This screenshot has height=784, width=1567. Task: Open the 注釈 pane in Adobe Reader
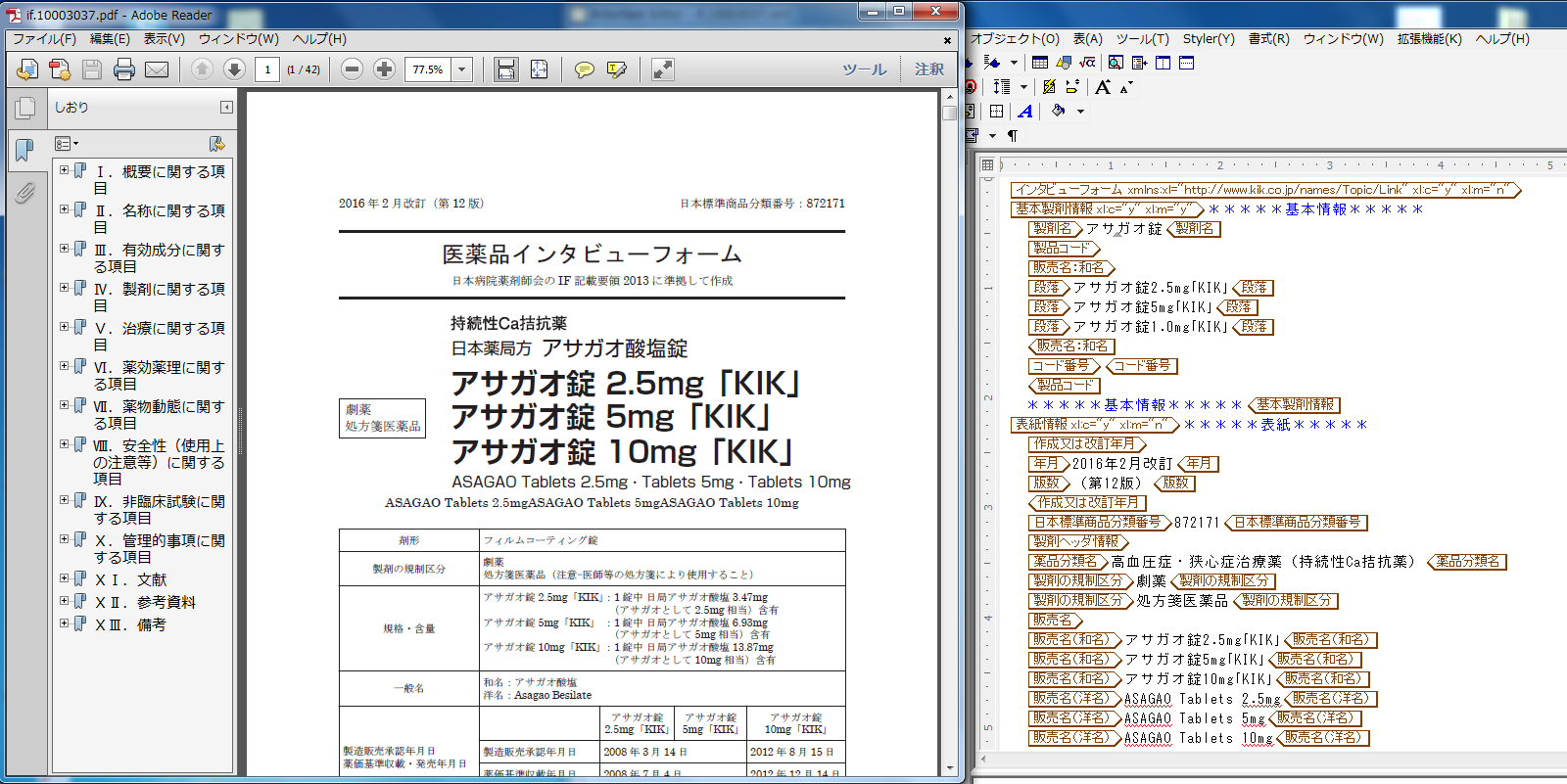[929, 69]
